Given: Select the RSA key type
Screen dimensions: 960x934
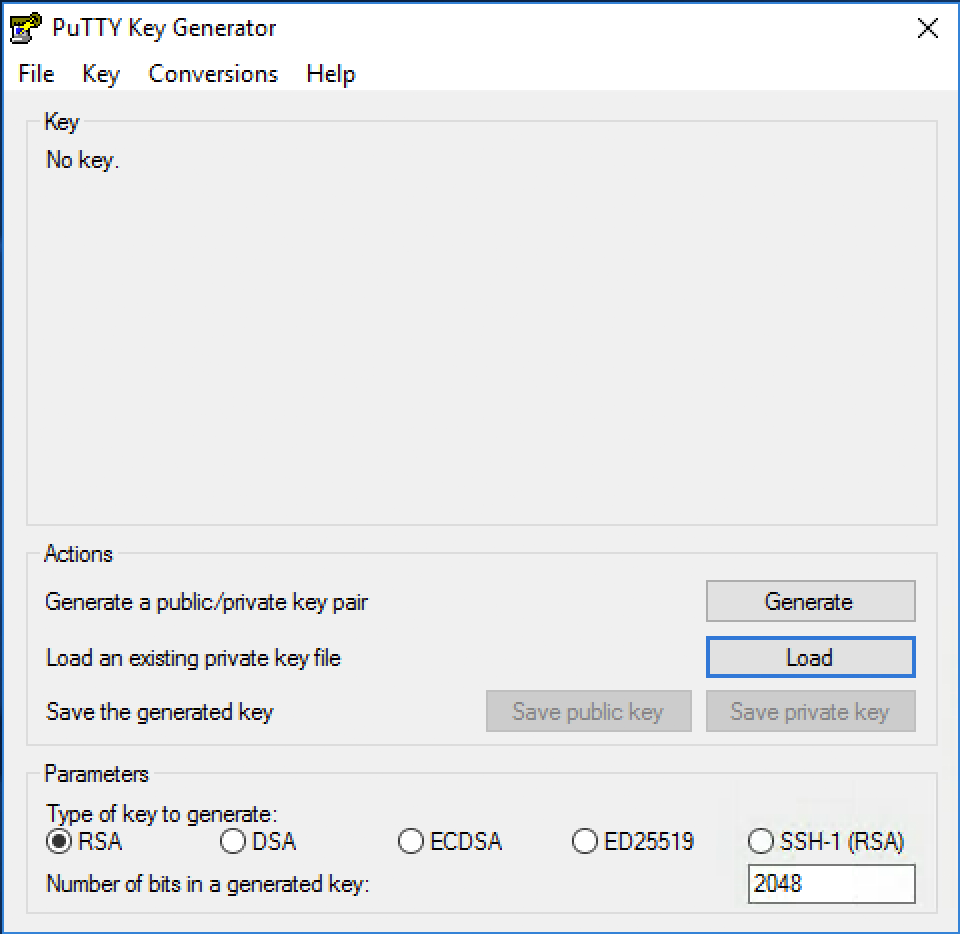Looking at the screenshot, I should 60,842.
